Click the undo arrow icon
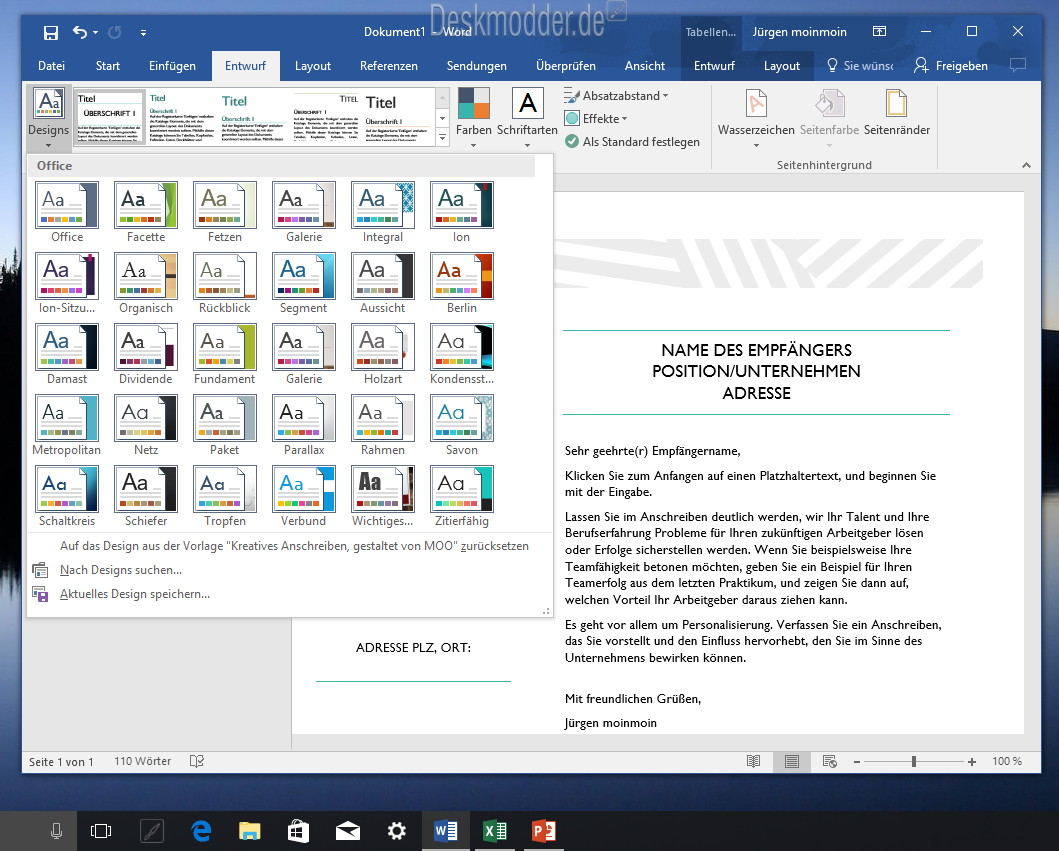The image size is (1059, 851). (80, 33)
